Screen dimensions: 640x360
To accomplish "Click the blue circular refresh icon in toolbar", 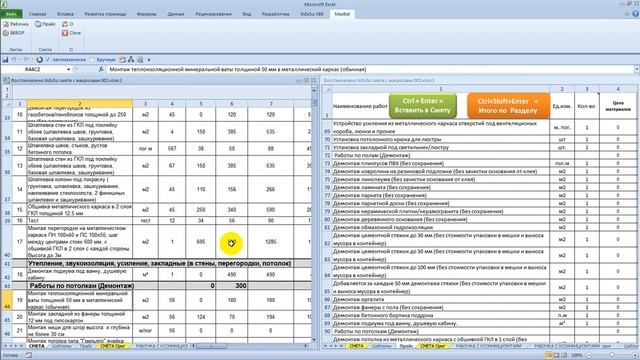I will 39,60.
